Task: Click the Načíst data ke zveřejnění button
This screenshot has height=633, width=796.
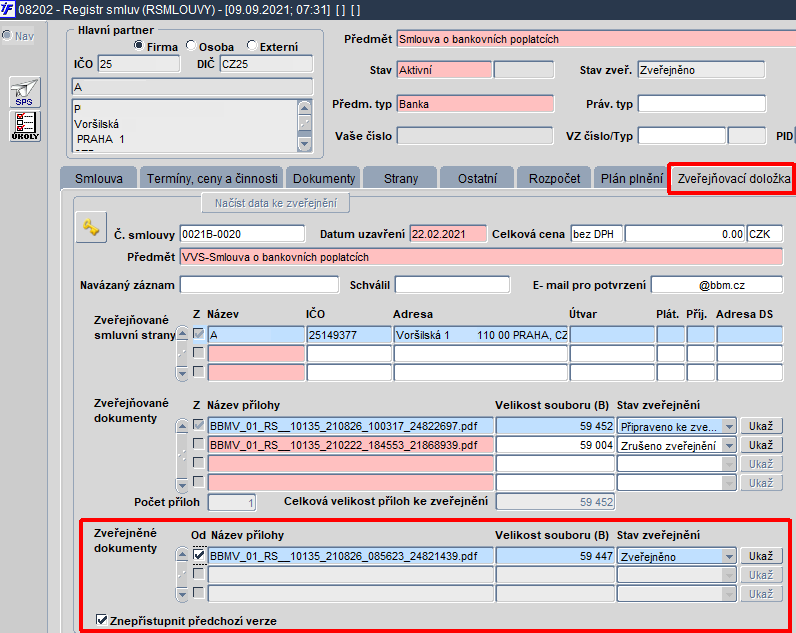Action: coord(276,203)
